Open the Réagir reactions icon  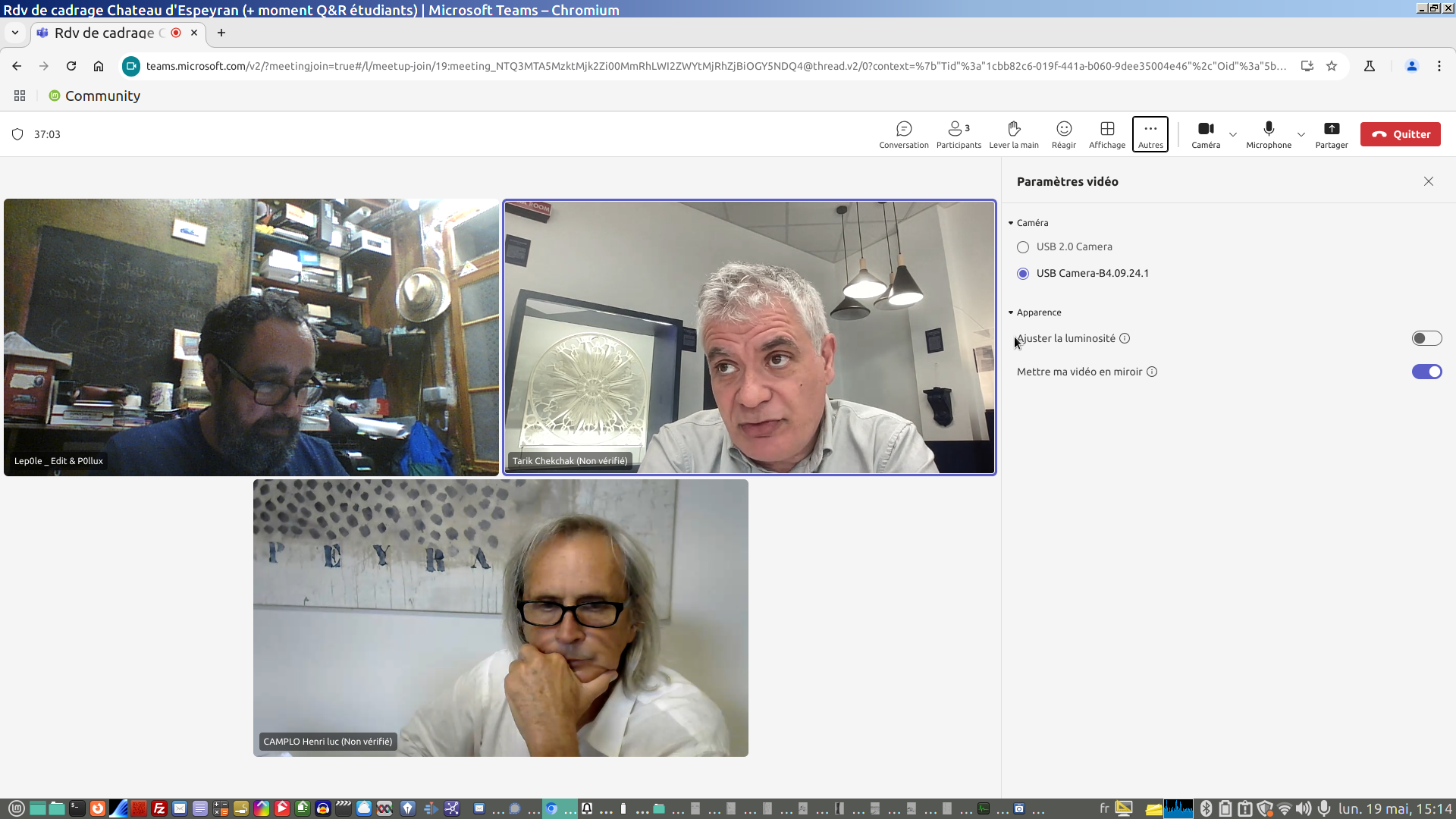[x=1063, y=133]
